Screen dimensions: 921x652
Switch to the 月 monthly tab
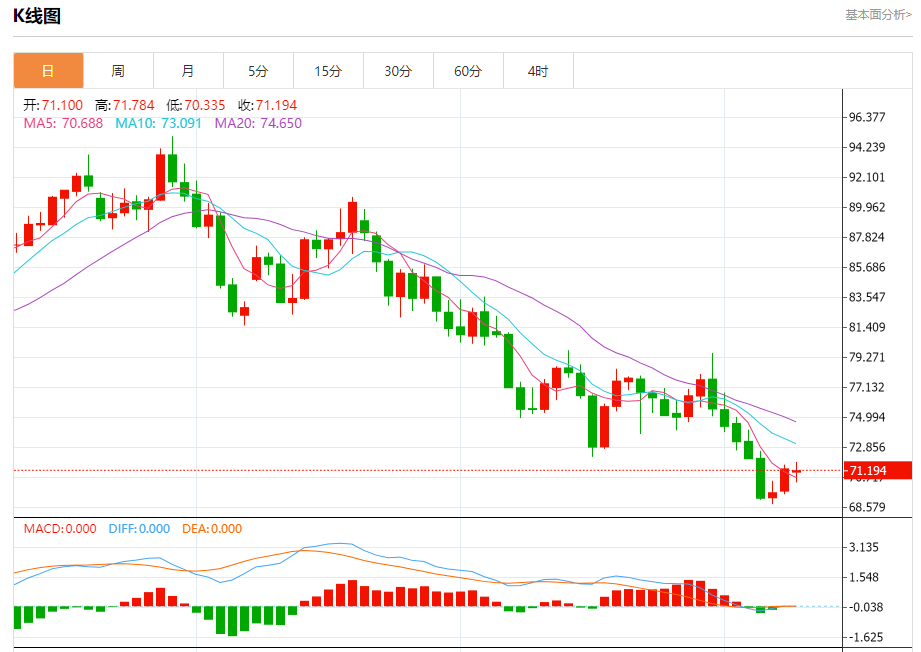point(188,71)
